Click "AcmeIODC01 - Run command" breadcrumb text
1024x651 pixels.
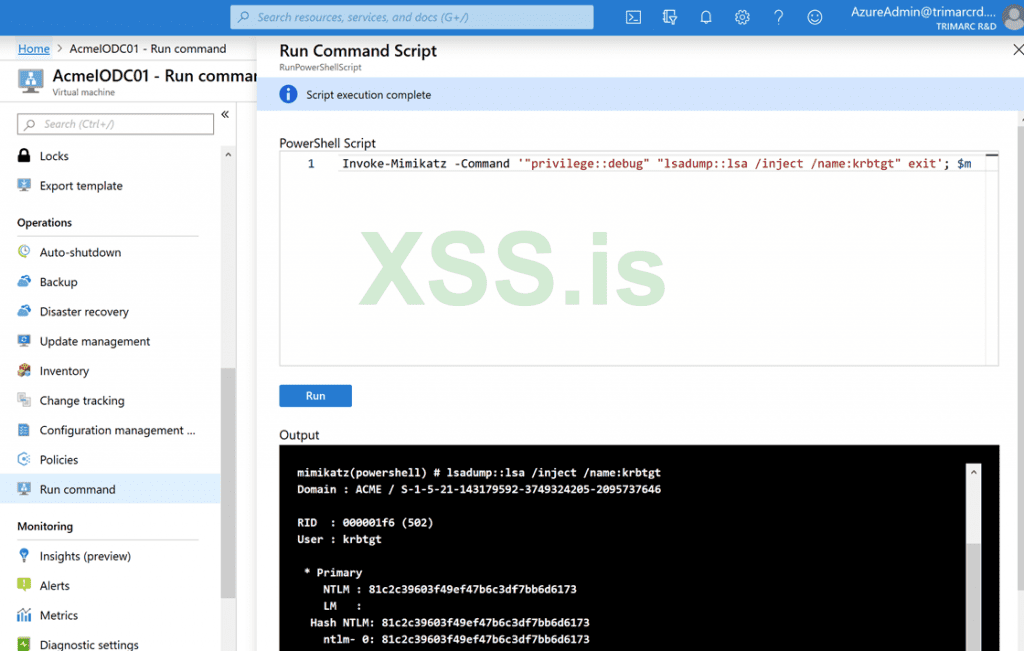[148, 48]
